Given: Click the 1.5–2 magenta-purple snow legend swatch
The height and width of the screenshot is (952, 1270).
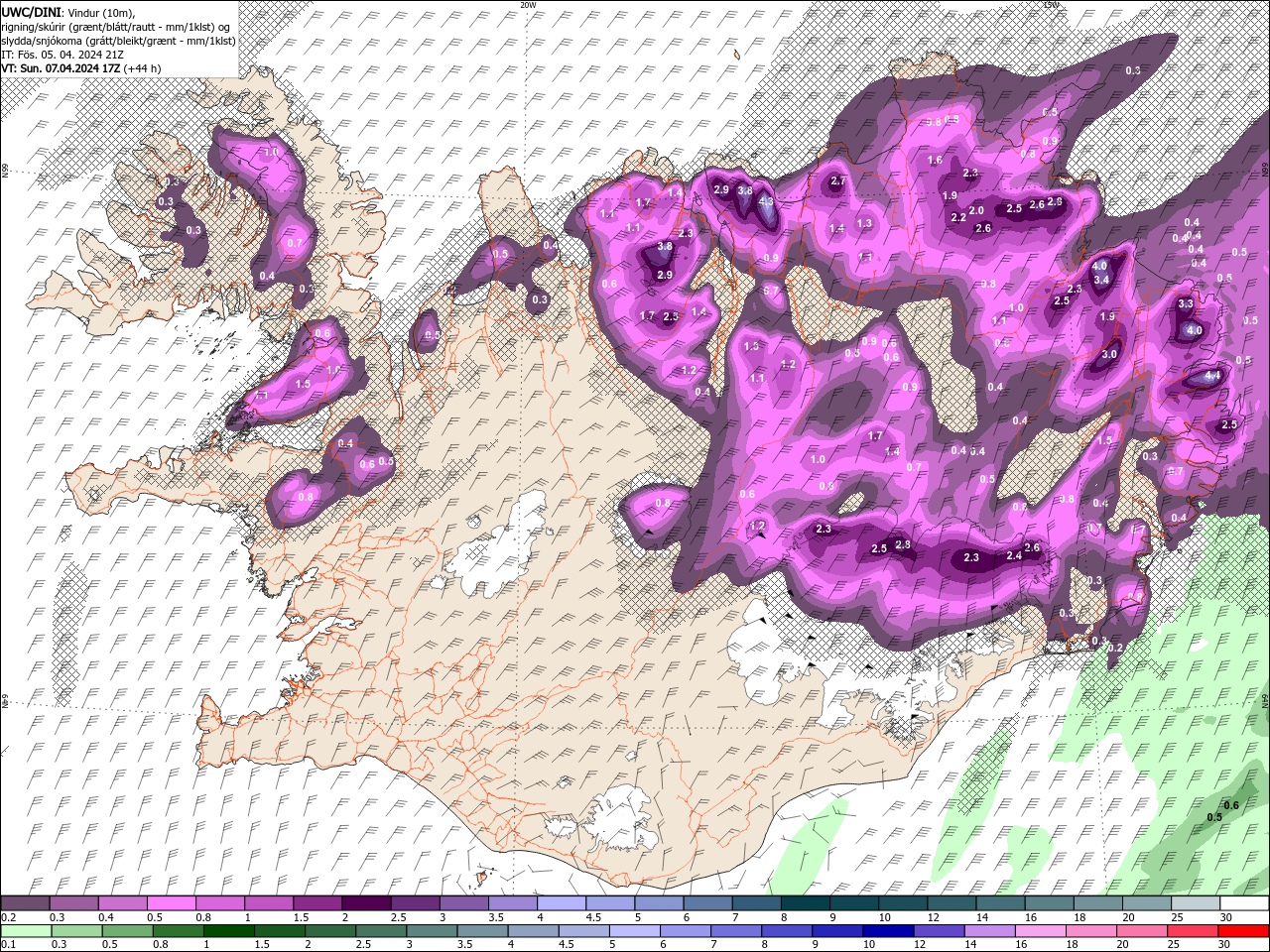Looking at the screenshot, I should (317, 903).
